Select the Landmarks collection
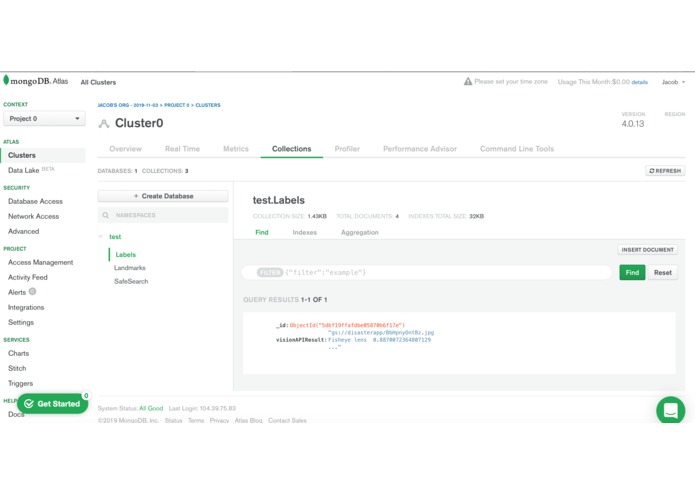The width and height of the screenshot is (695, 494). (x=129, y=268)
